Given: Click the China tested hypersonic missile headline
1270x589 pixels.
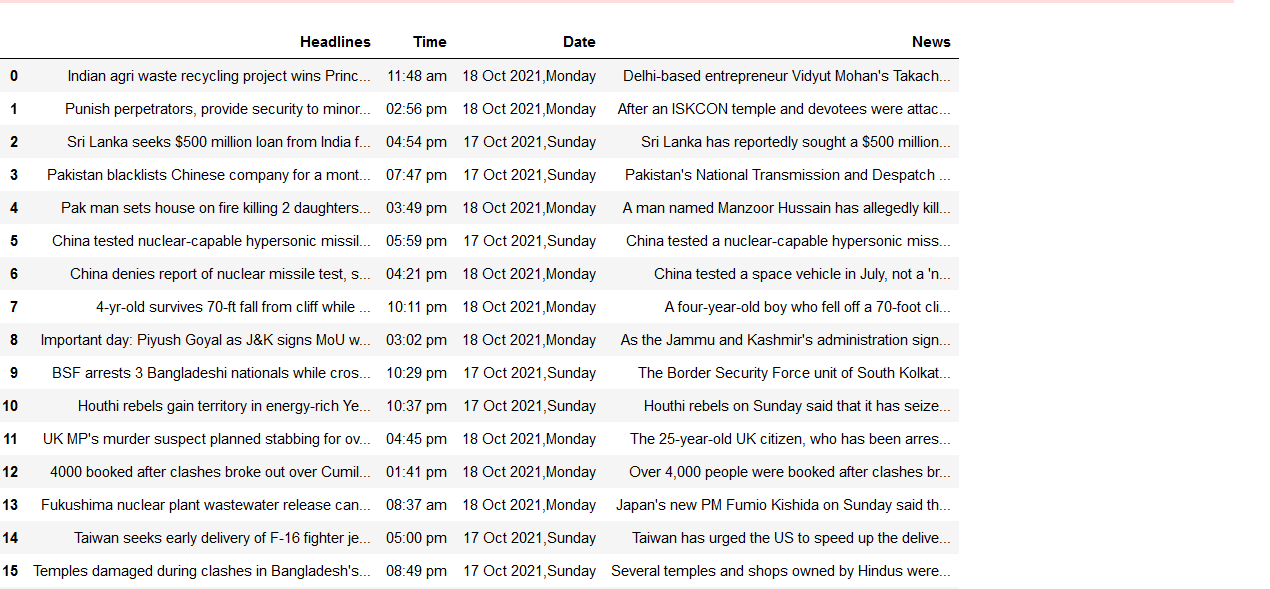Looking at the screenshot, I should [x=211, y=241].
